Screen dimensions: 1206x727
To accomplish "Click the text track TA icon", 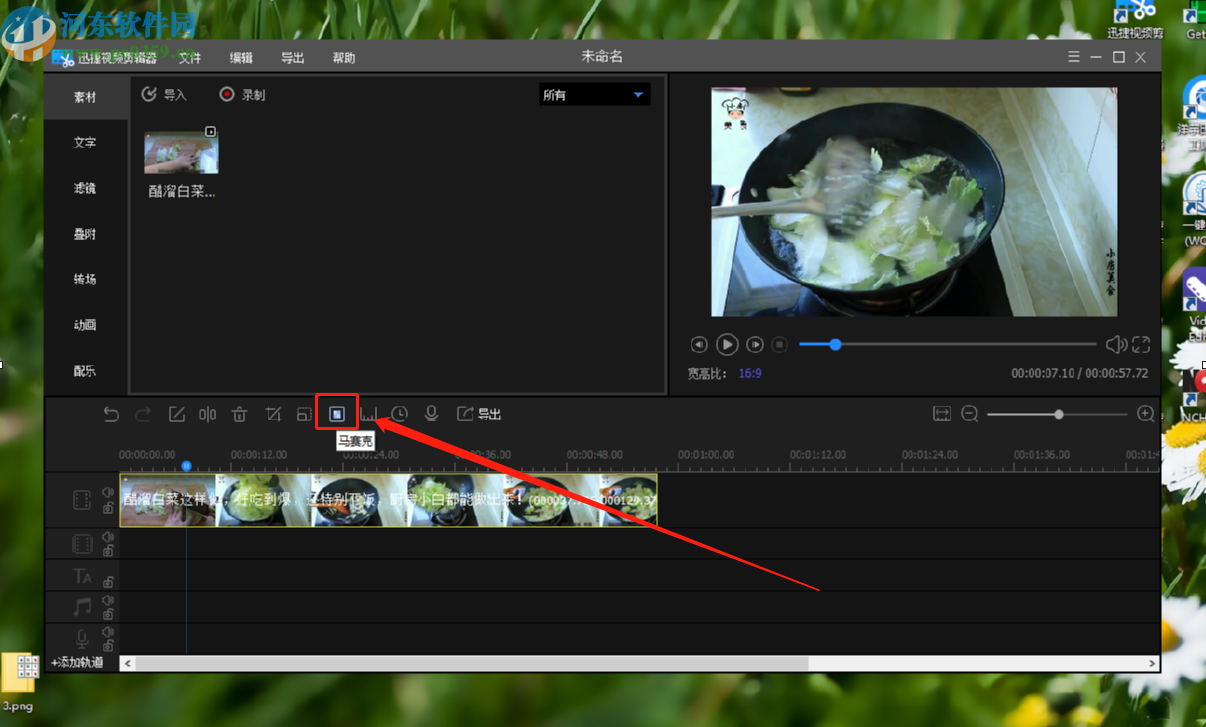I will tap(82, 576).
